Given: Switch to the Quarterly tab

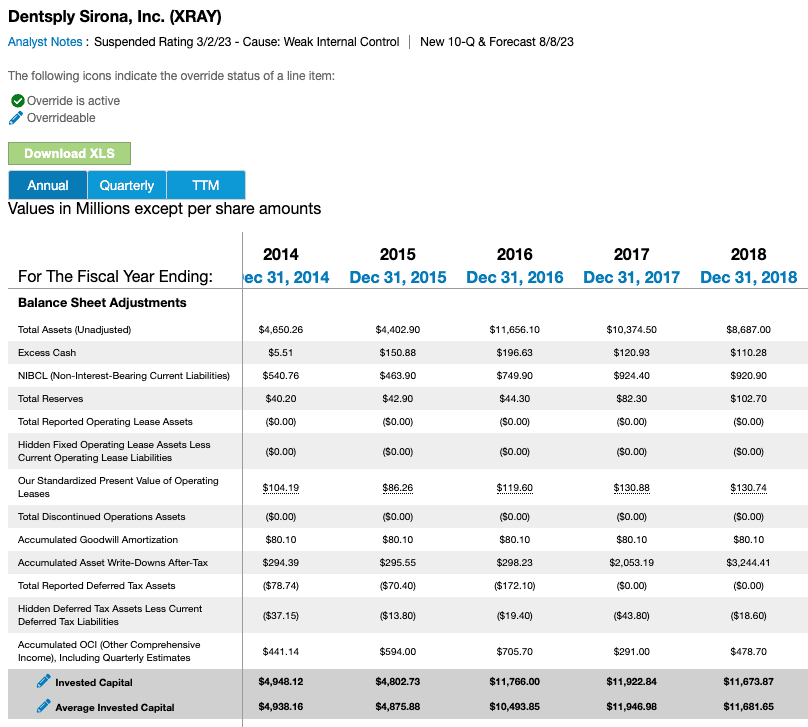Looking at the screenshot, I should (x=127, y=185).
